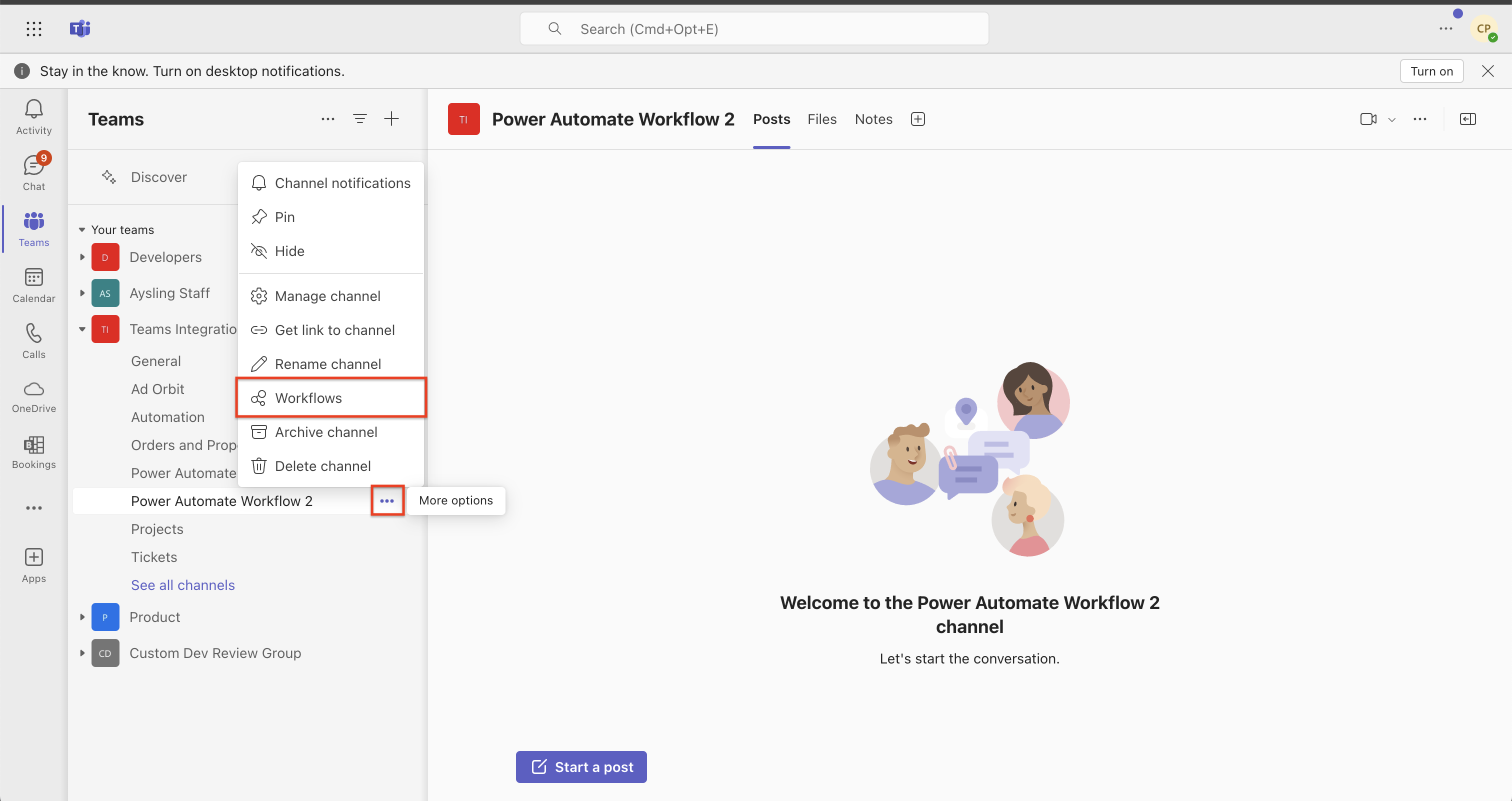Select Get link to channel
This screenshot has width=1512, height=801.
pos(331,330)
